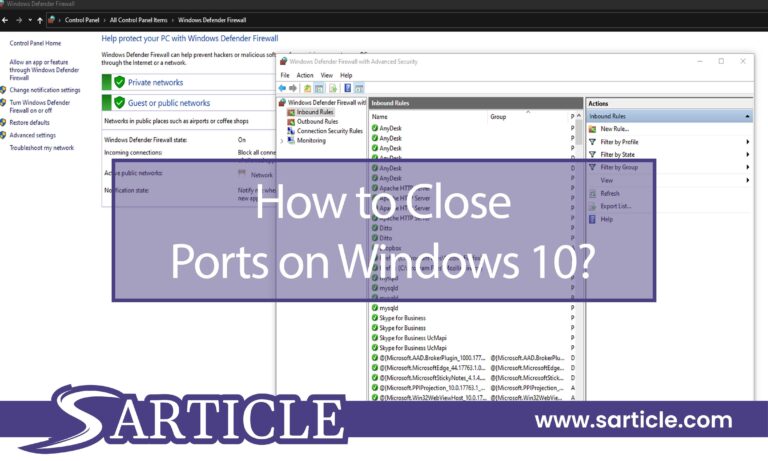
Task: Open the File menu
Action: click(285, 75)
